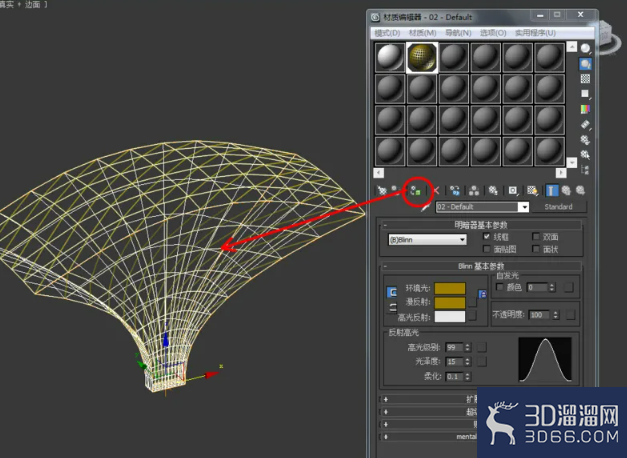Open the Material ID Channel flyout
This screenshot has width=627, height=458.
coord(513,191)
